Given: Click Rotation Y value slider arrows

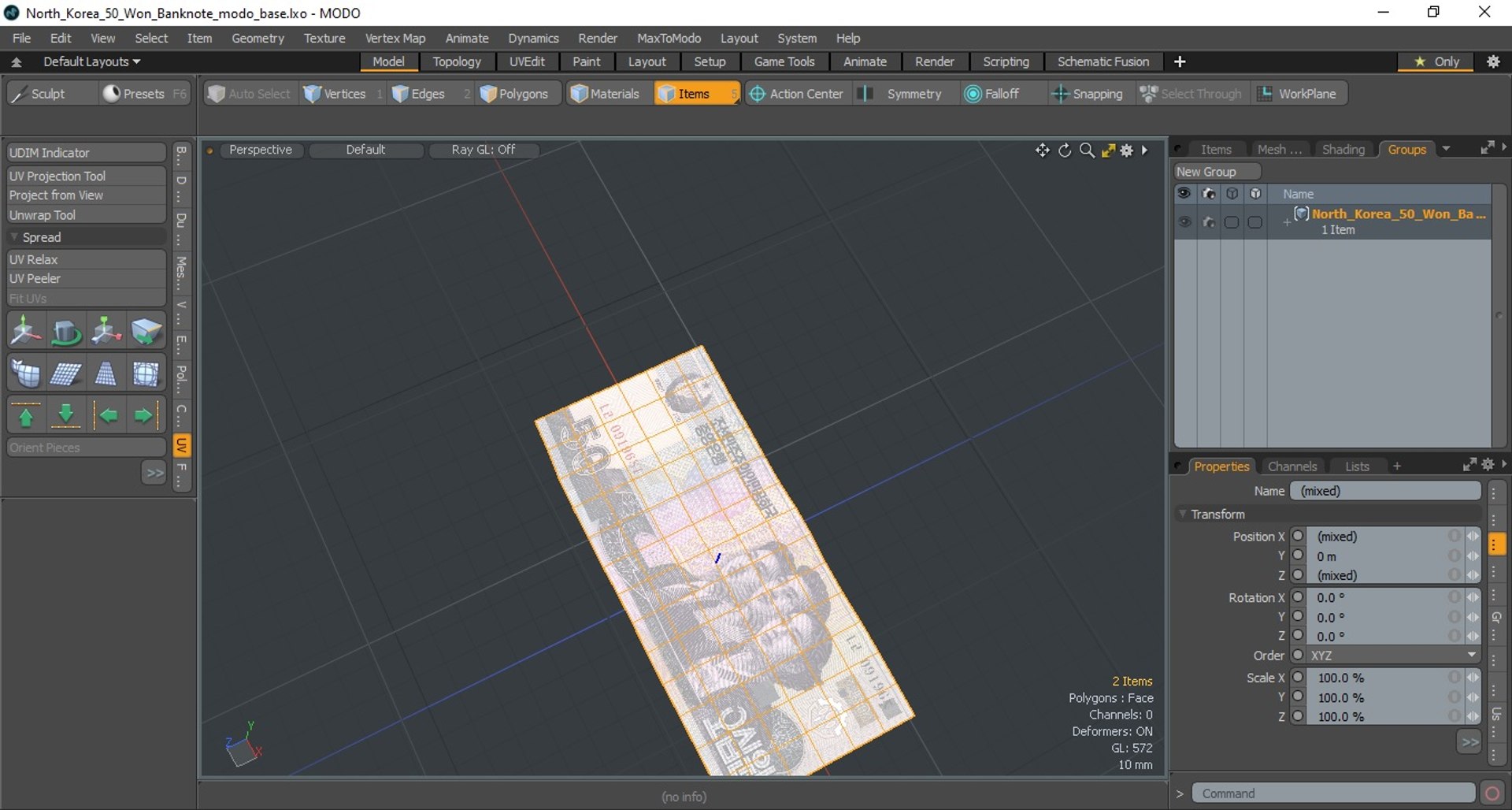Looking at the screenshot, I should (1472, 617).
